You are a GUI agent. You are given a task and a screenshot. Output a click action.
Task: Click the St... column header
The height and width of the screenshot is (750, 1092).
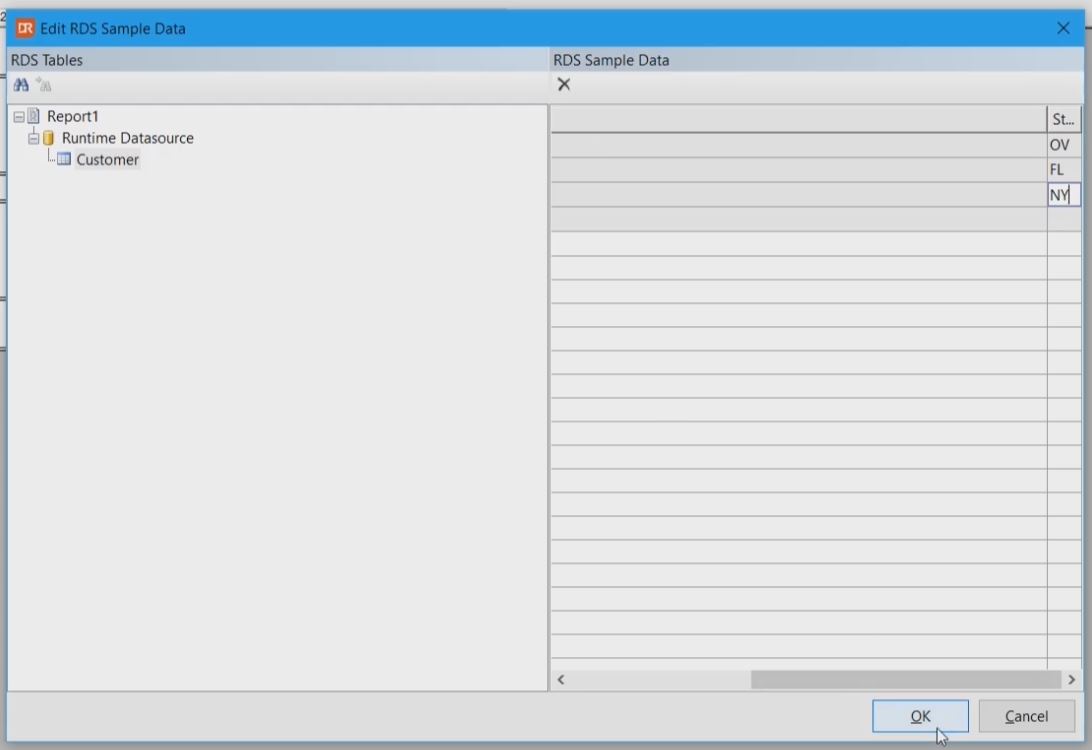1063,119
